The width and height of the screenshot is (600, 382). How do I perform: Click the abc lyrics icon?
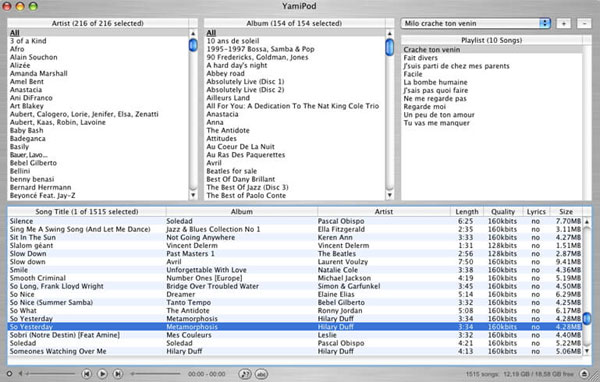click(x=261, y=374)
